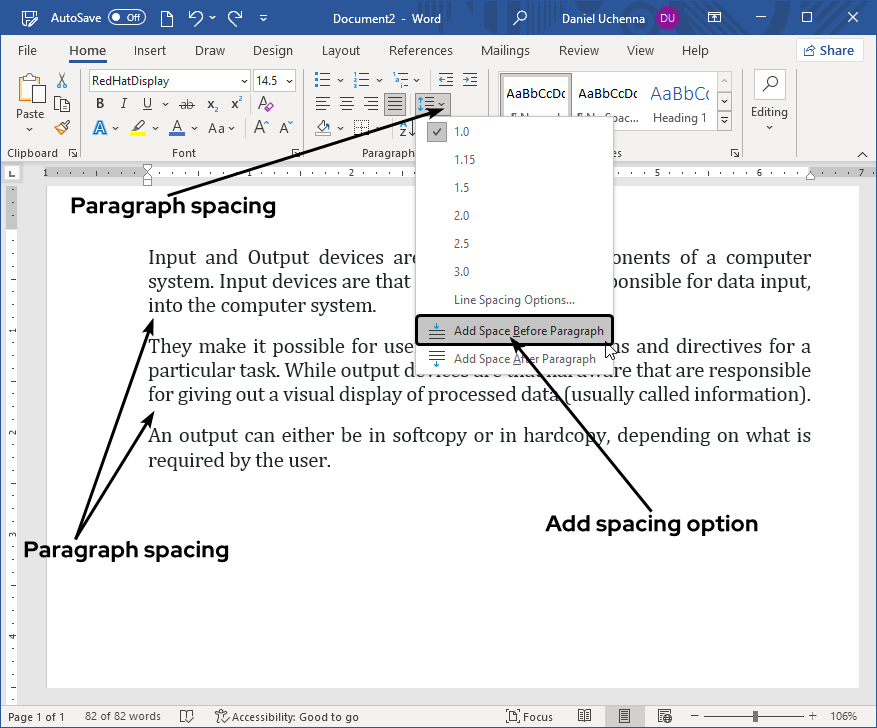The height and width of the screenshot is (728, 877).
Task: Toggle italic formatting
Action: (x=123, y=103)
